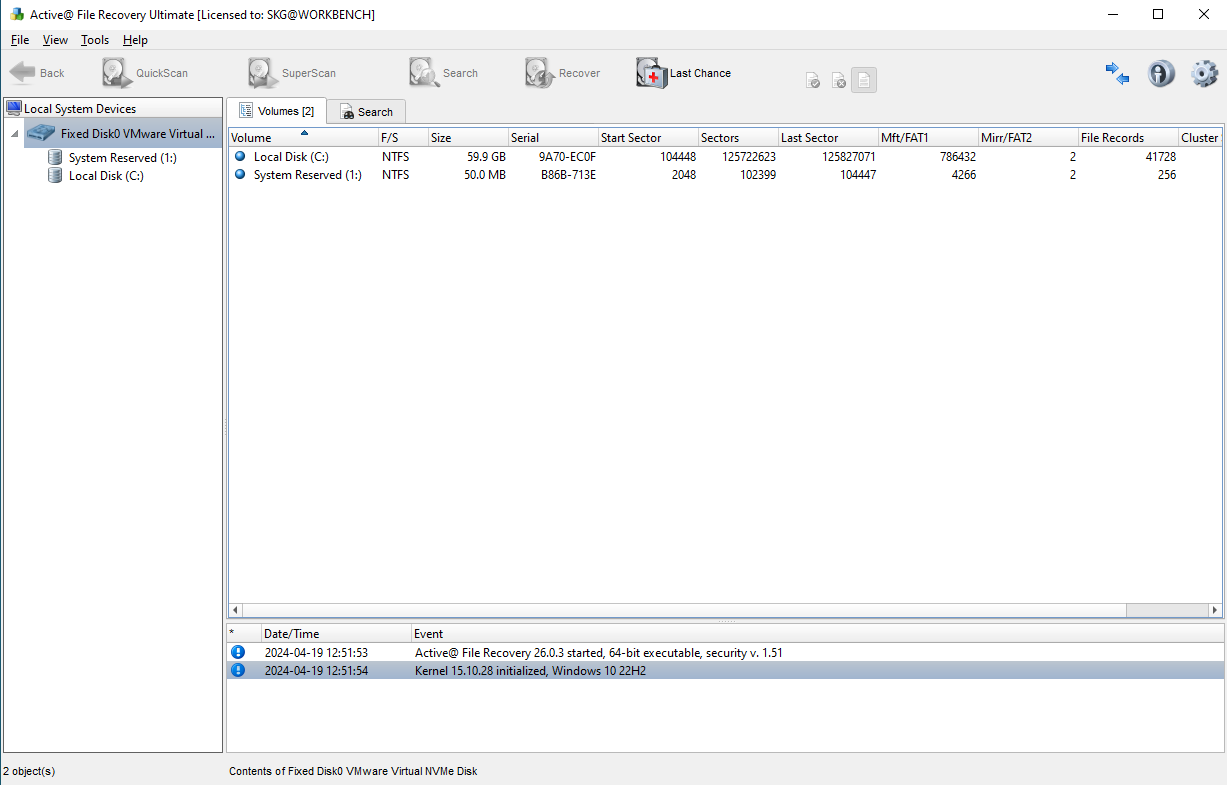Sort by the Volume column header

pyautogui.click(x=303, y=137)
